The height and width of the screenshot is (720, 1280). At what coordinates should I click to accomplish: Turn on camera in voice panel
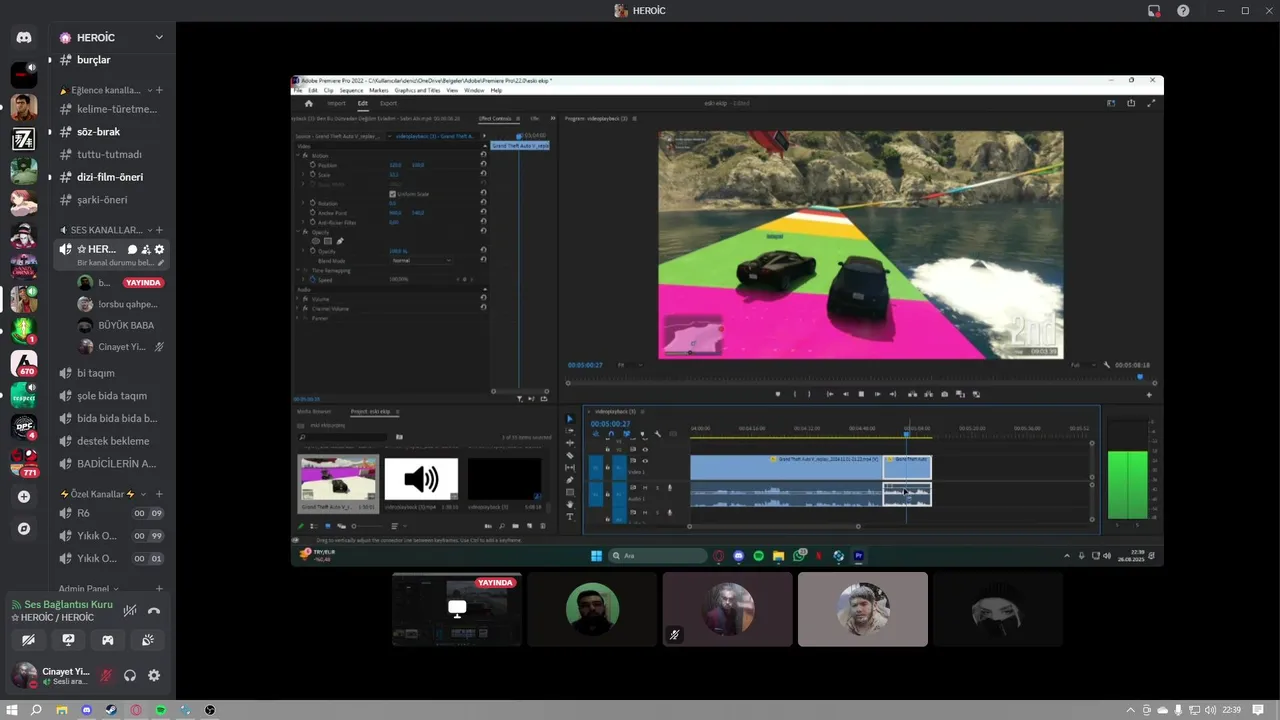[28, 640]
